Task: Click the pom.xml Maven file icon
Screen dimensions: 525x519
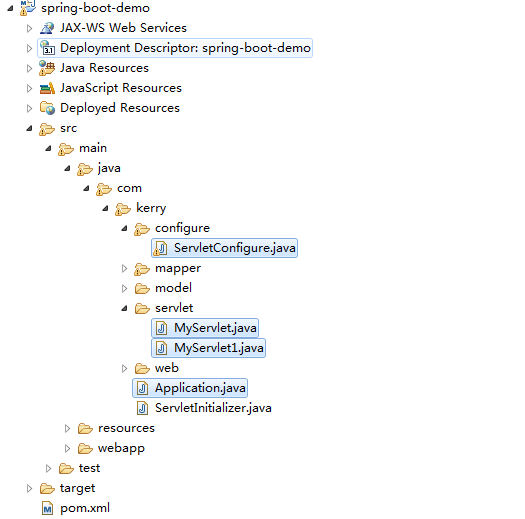Action: click(48, 509)
